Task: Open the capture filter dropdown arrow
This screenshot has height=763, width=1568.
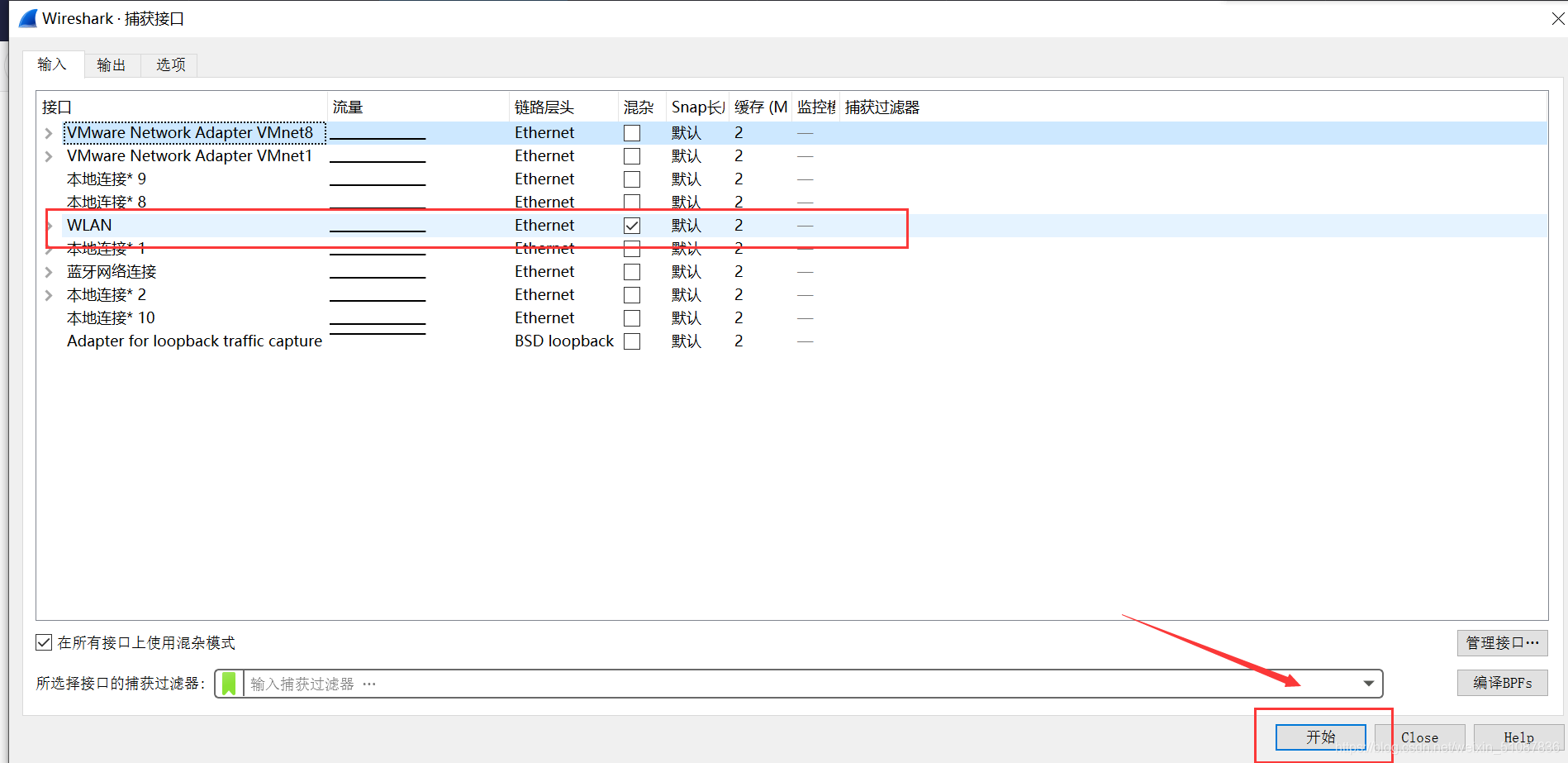Action: 1368,684
